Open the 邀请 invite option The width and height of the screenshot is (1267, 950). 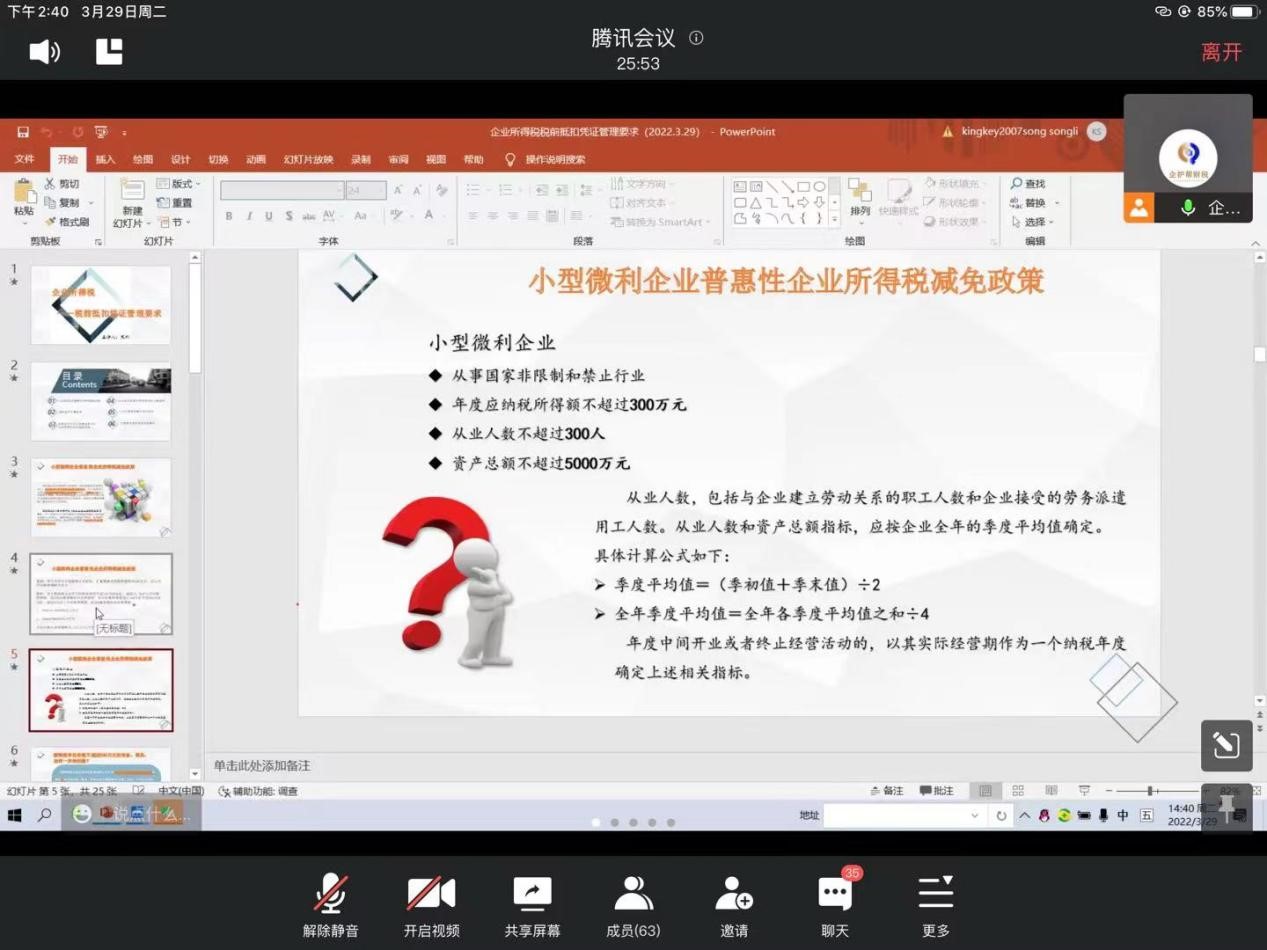734,905
